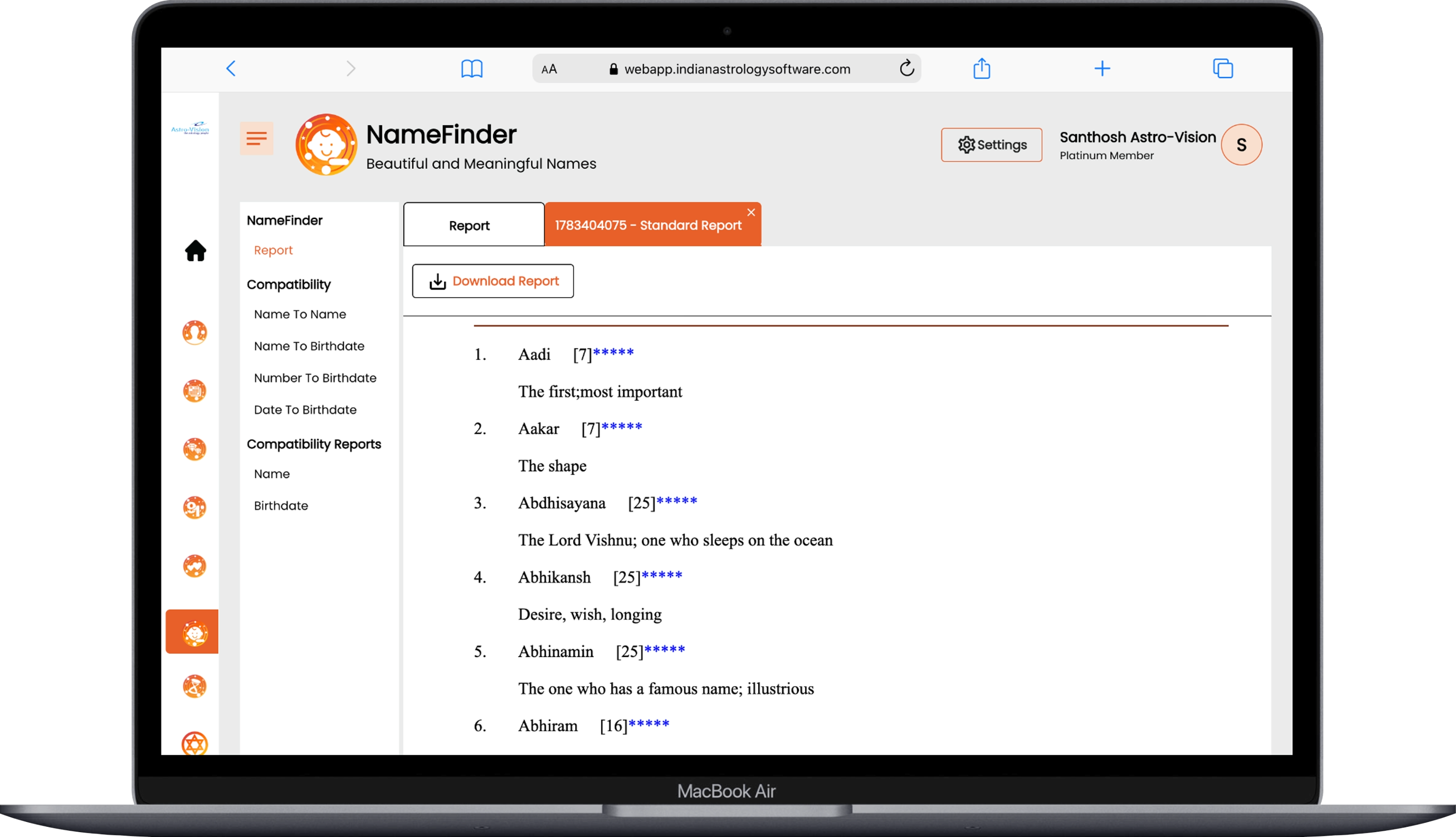Click the [16] number beside Abhiram
Viewport: 1456px width, 837px height.
pyautogui.click(x=613, y=726)
